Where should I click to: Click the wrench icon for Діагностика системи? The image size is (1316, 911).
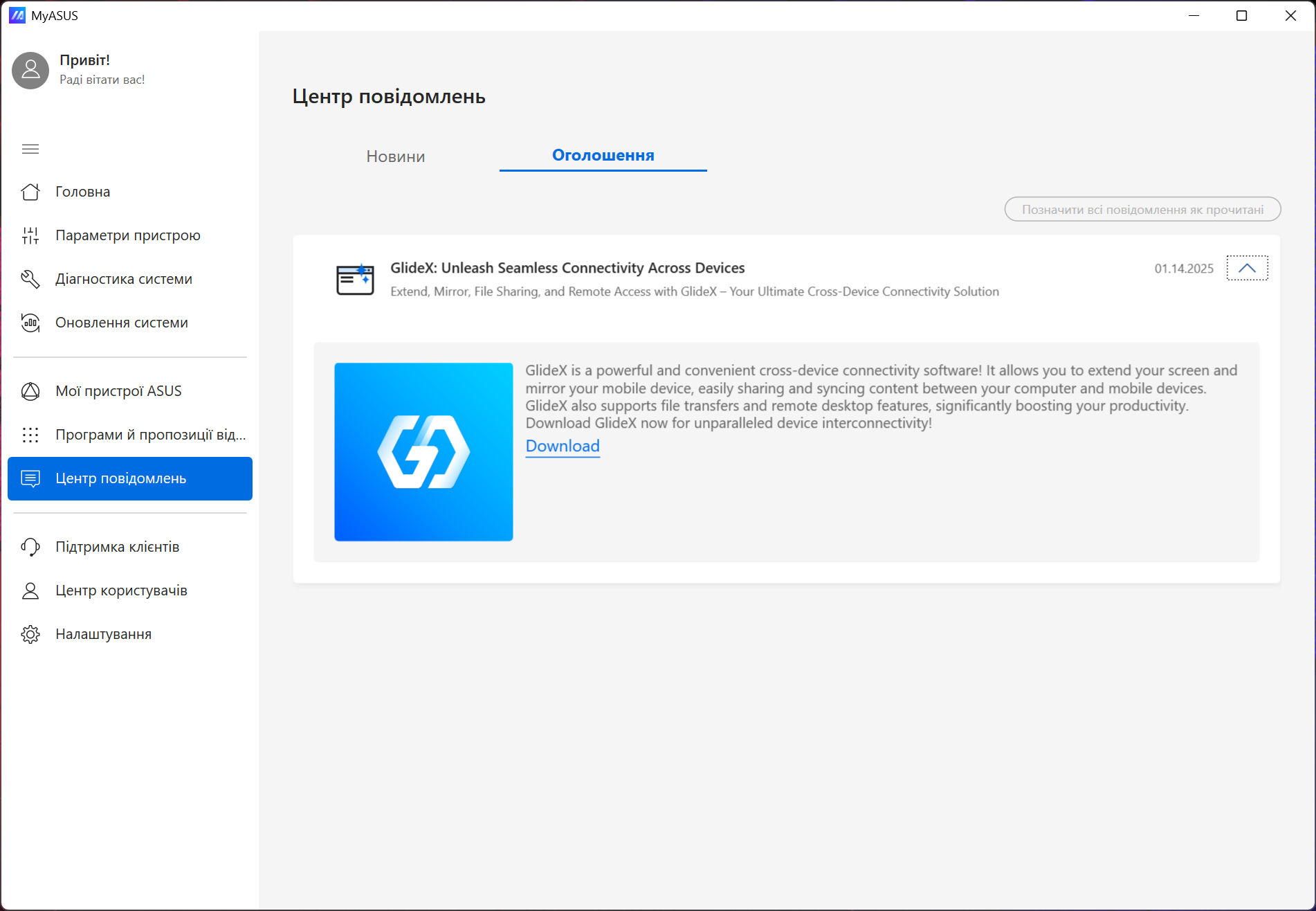[30, 279]
